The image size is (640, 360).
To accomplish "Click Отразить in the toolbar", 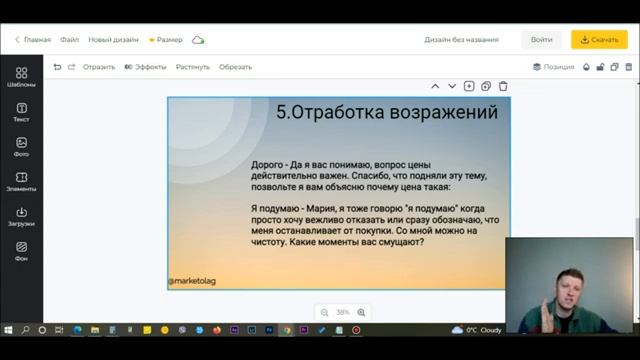I will [99, 67].
